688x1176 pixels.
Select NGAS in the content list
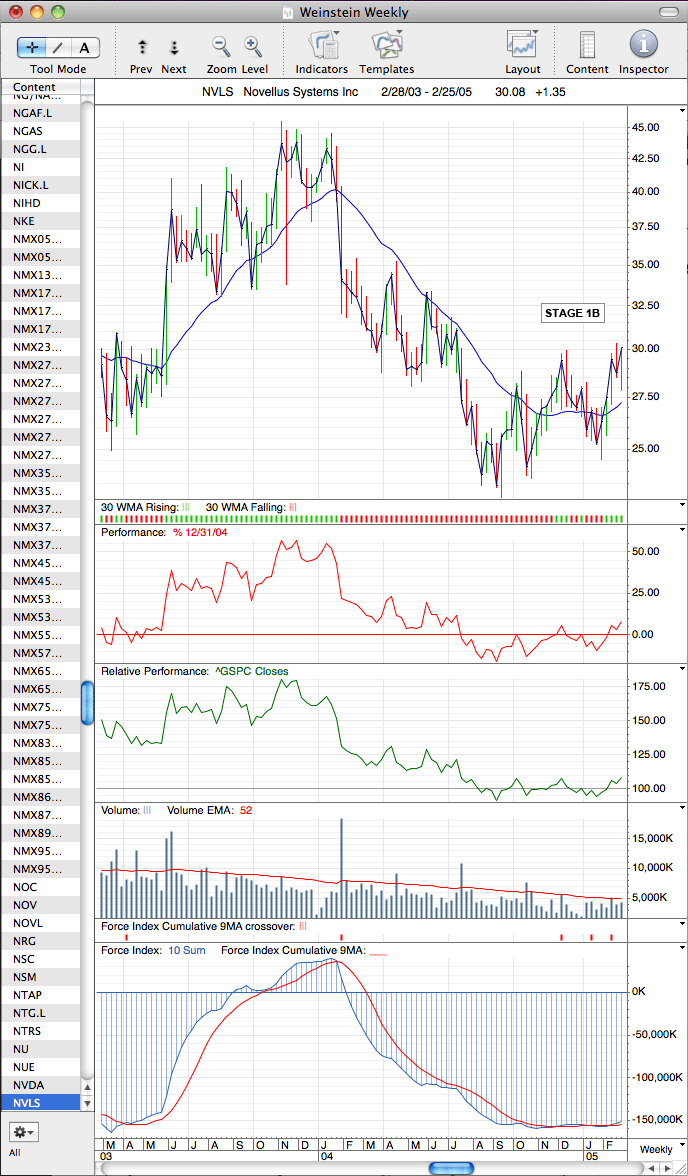40,130
